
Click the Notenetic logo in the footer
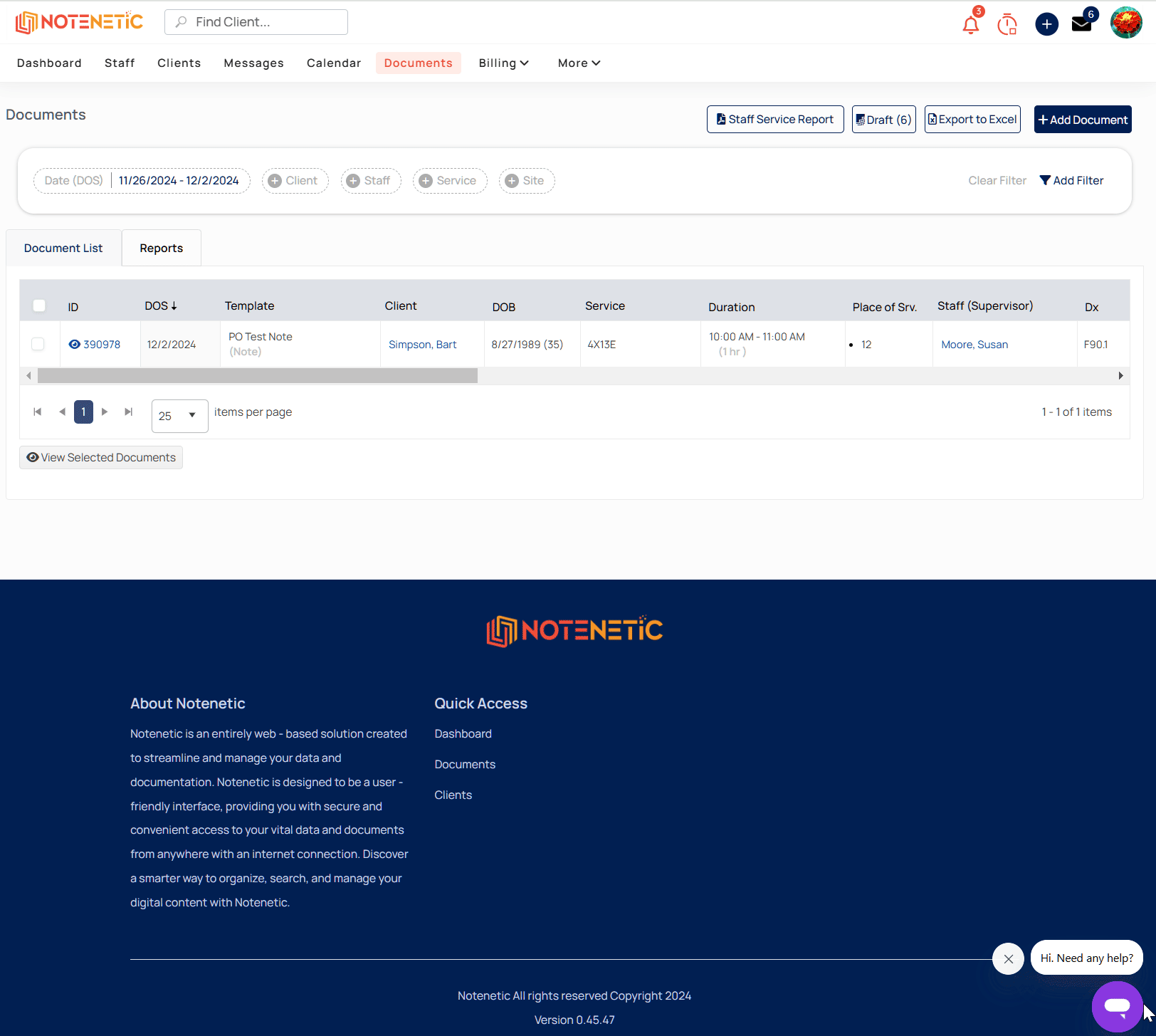(574, 631)
